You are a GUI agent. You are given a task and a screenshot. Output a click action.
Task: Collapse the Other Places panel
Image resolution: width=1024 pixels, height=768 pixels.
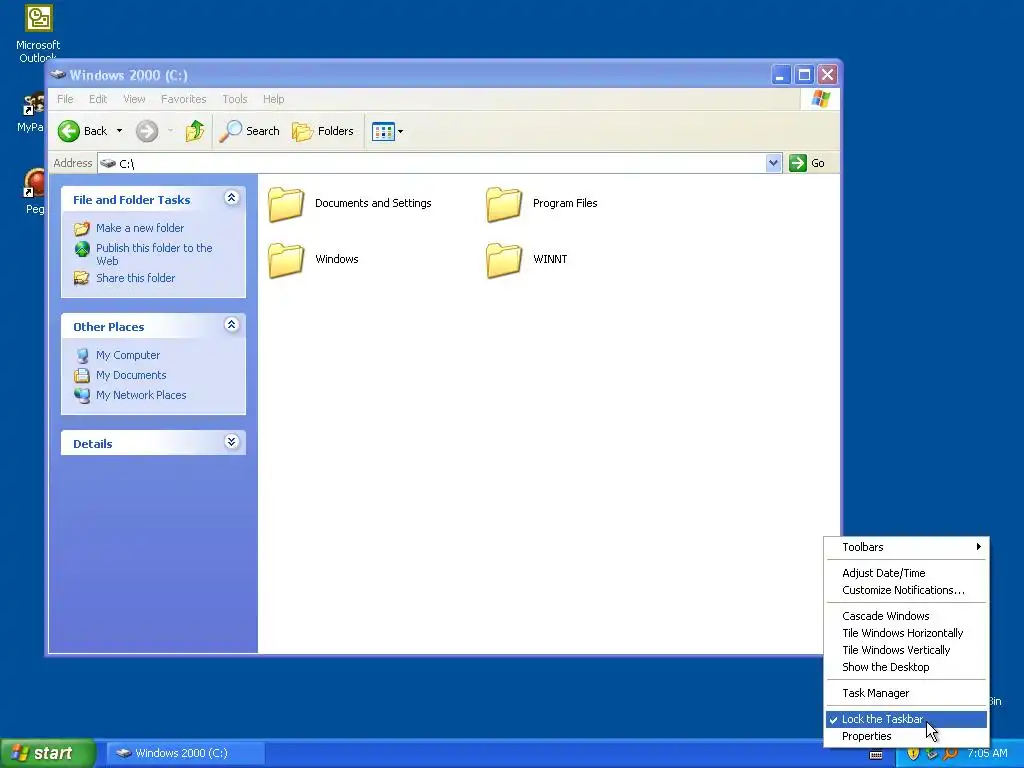coord(231,325)
